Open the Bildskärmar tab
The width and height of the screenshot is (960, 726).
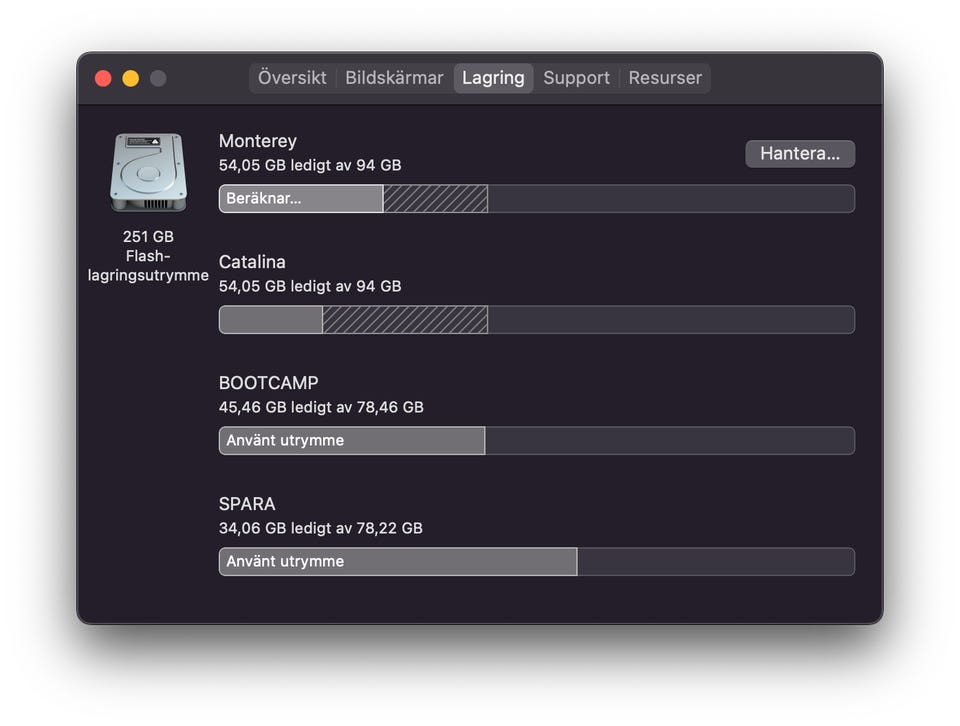click(x=394, y=78)
